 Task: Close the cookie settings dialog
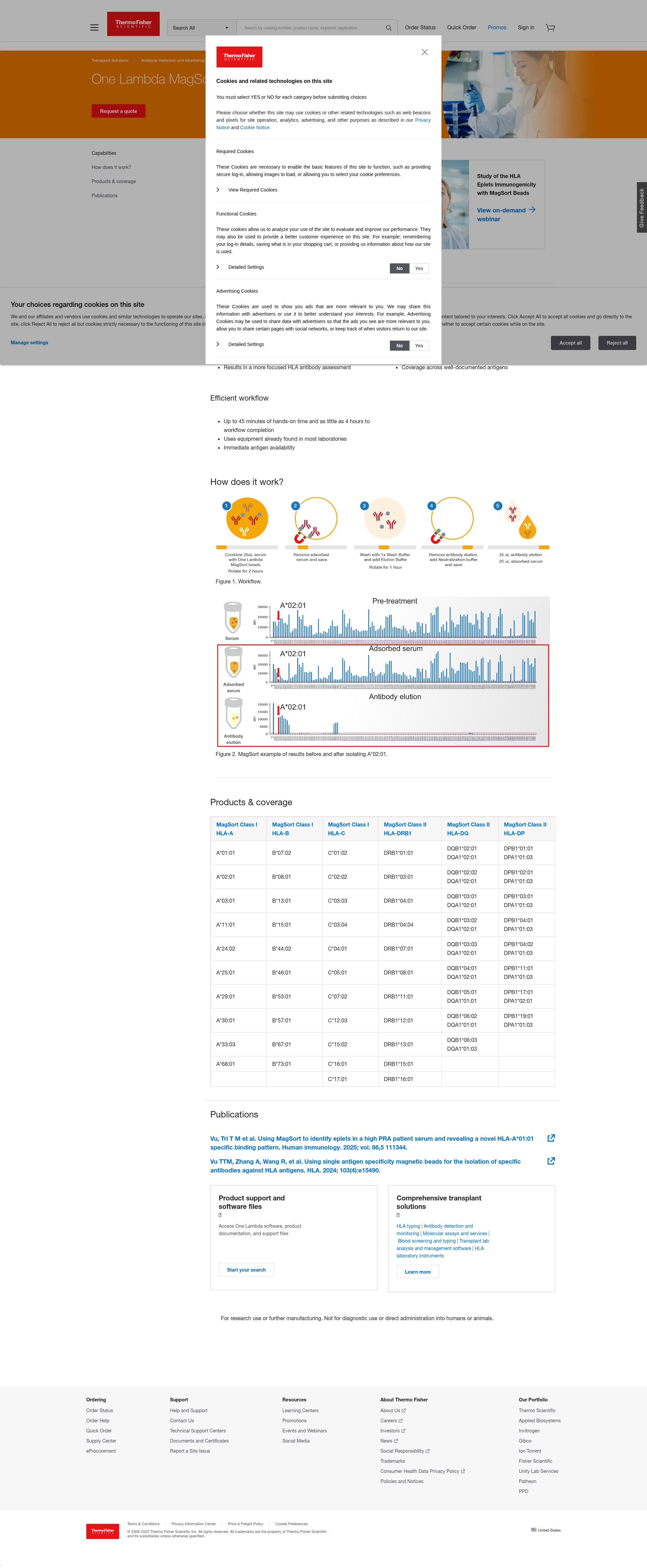425,52
